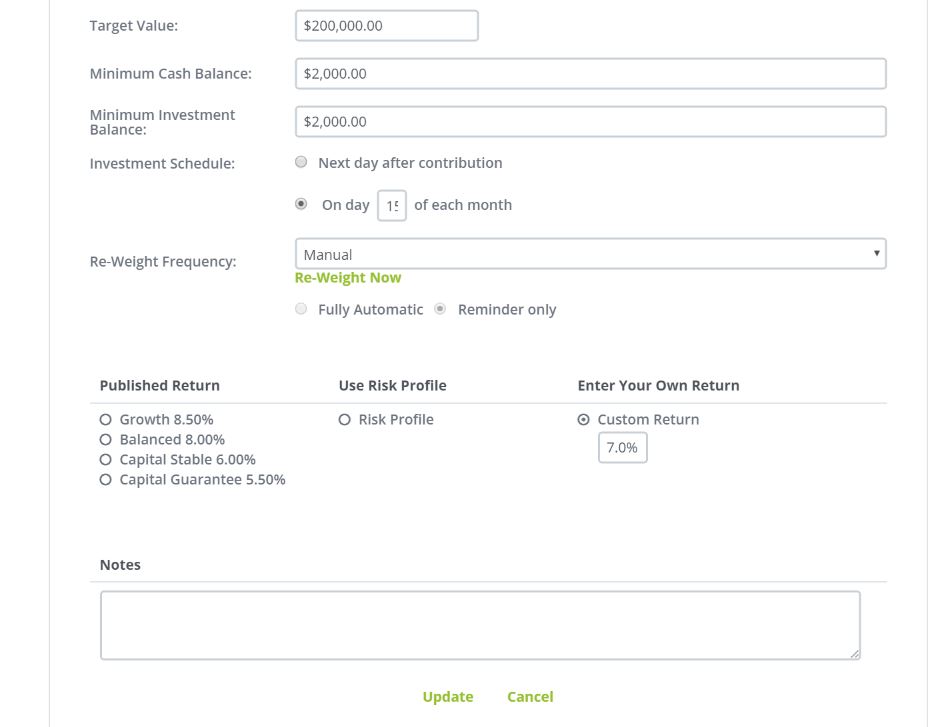Pick the Capital Guarantee 5.50% option

[105, 480]
